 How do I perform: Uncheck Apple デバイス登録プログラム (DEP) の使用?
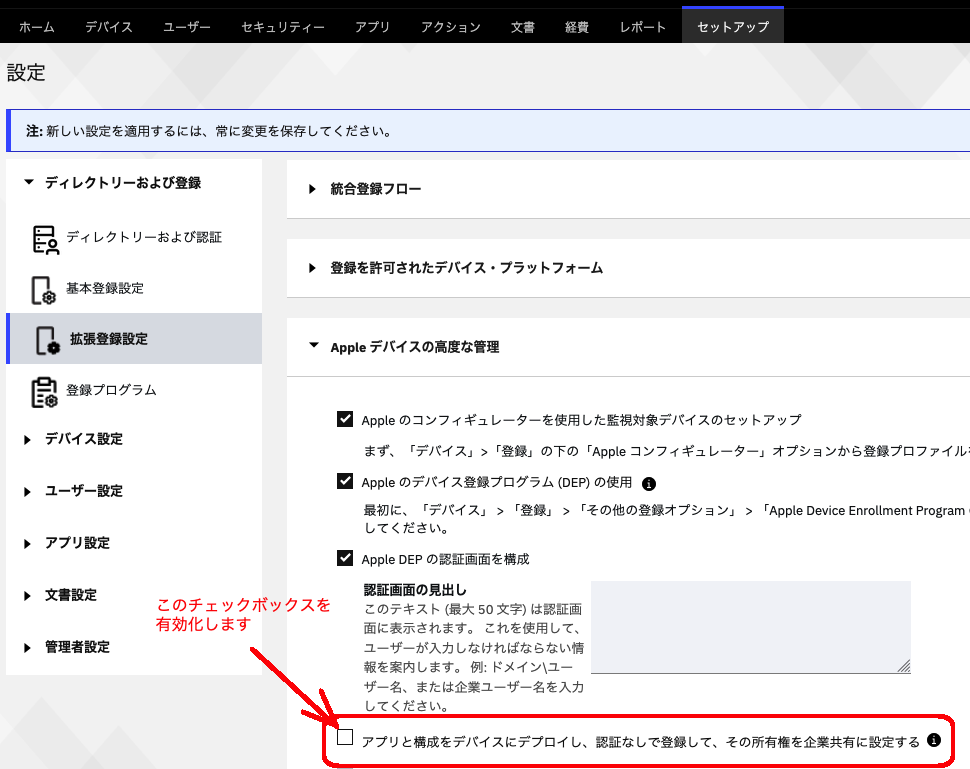pos(345,481)
